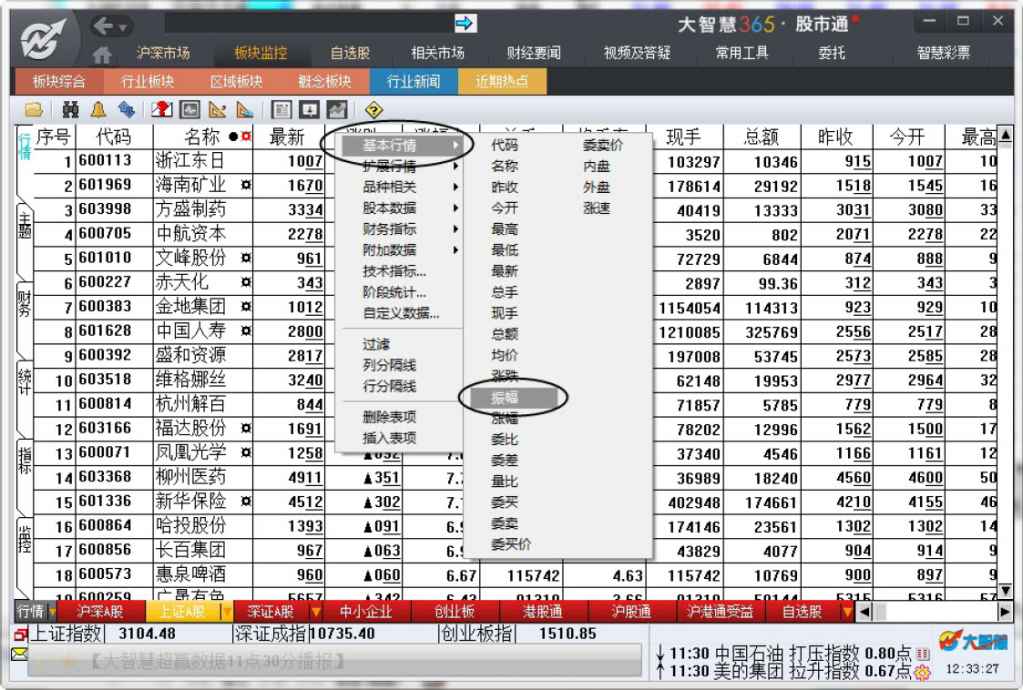Open dropdown arrow next to 深证A股 tab
Image resolution: width=1023 pixels, height=690 pixels.
click(315, 612)
